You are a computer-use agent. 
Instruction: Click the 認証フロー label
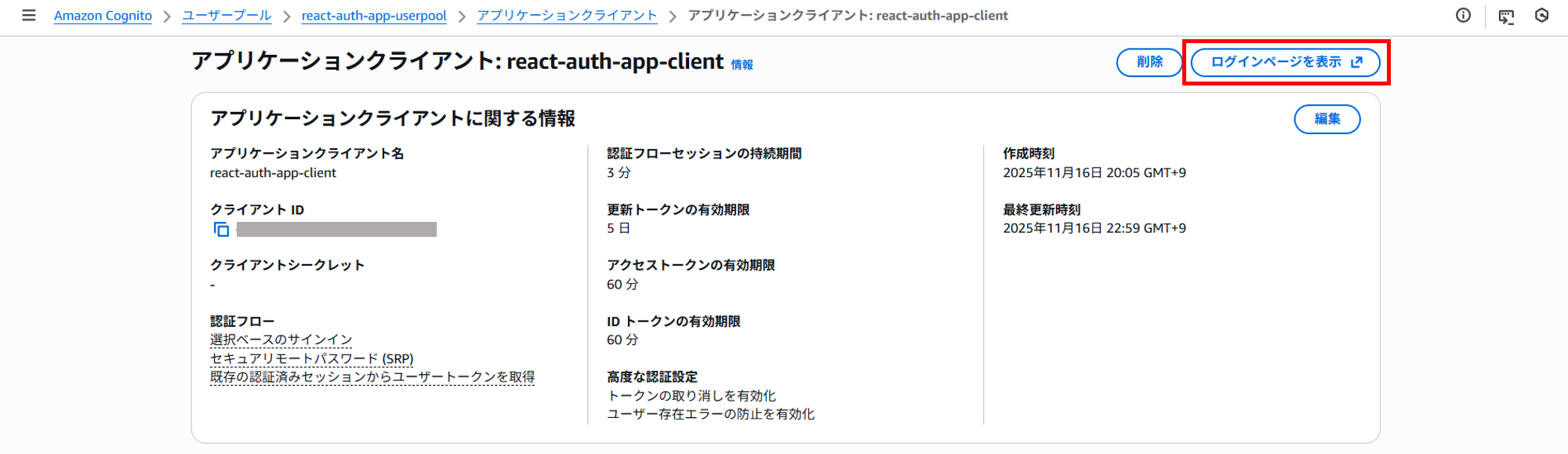242,321
